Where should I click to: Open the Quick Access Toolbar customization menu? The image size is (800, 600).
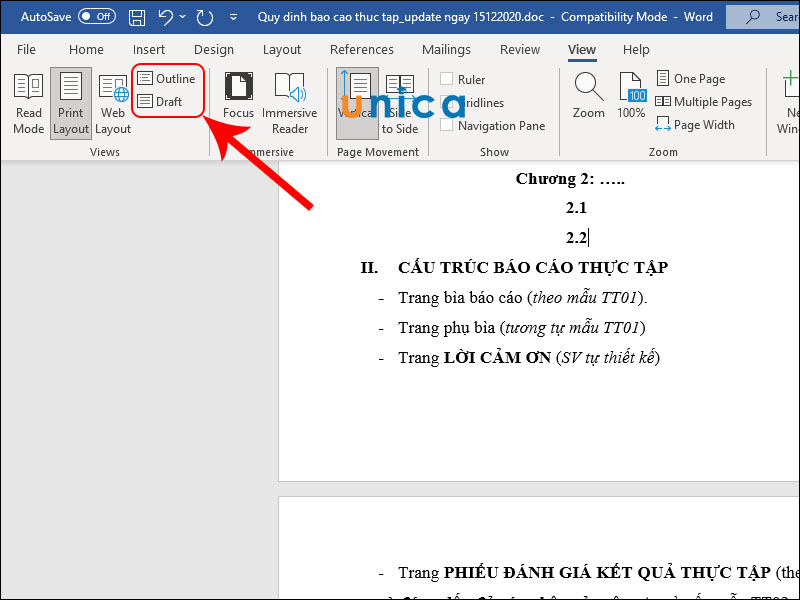pos(233,16)
